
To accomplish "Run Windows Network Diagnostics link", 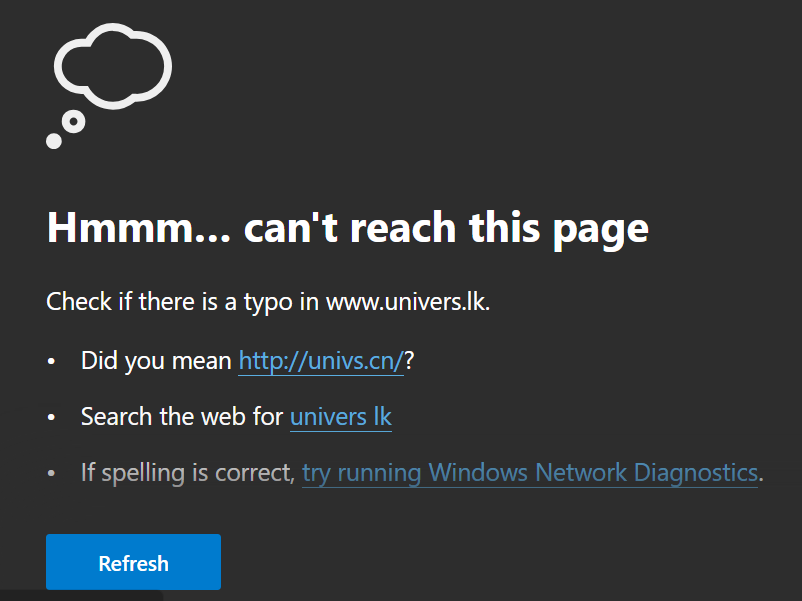I will click(x=530, y=473).
